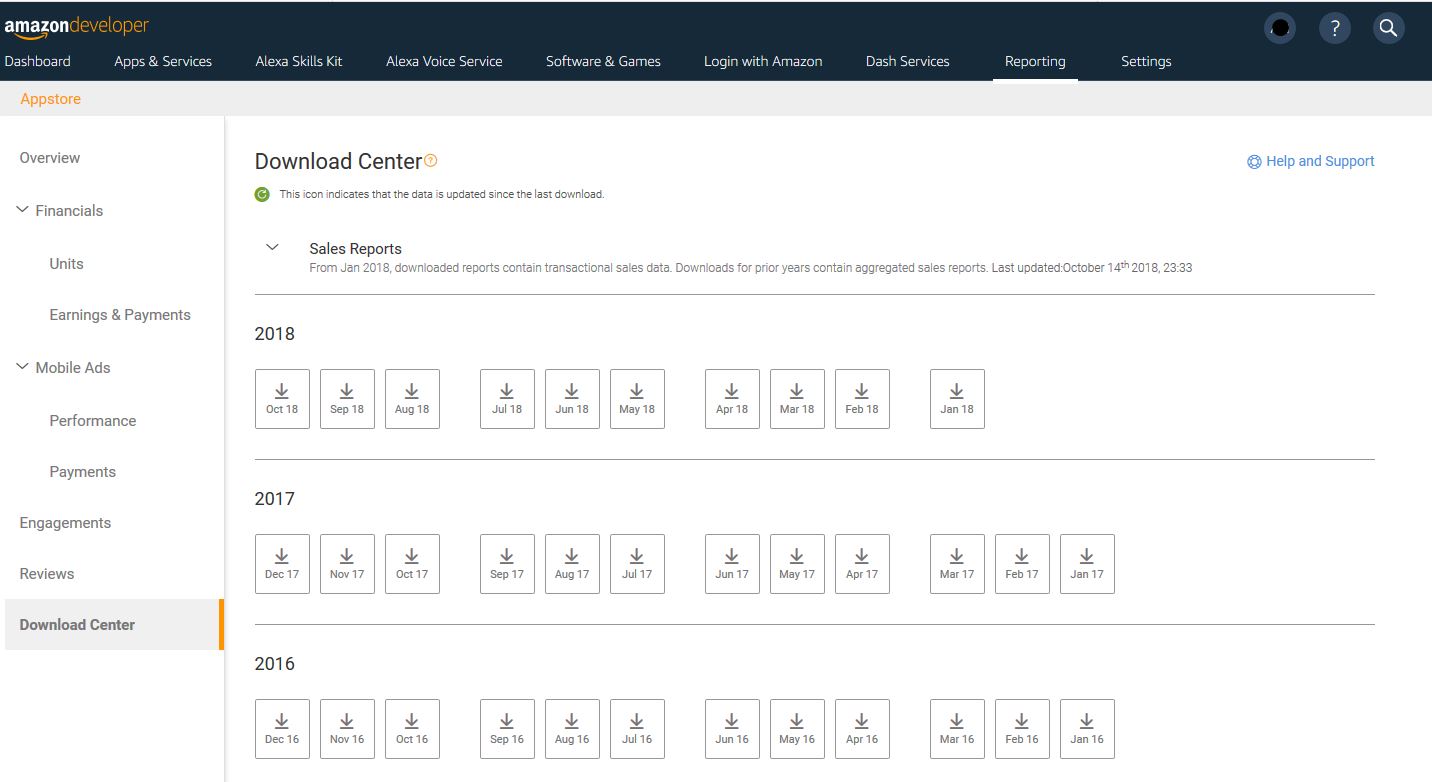Open Reviews in the sidebar
This screenshot has width=1432, height=782.
tap(47, 574)
